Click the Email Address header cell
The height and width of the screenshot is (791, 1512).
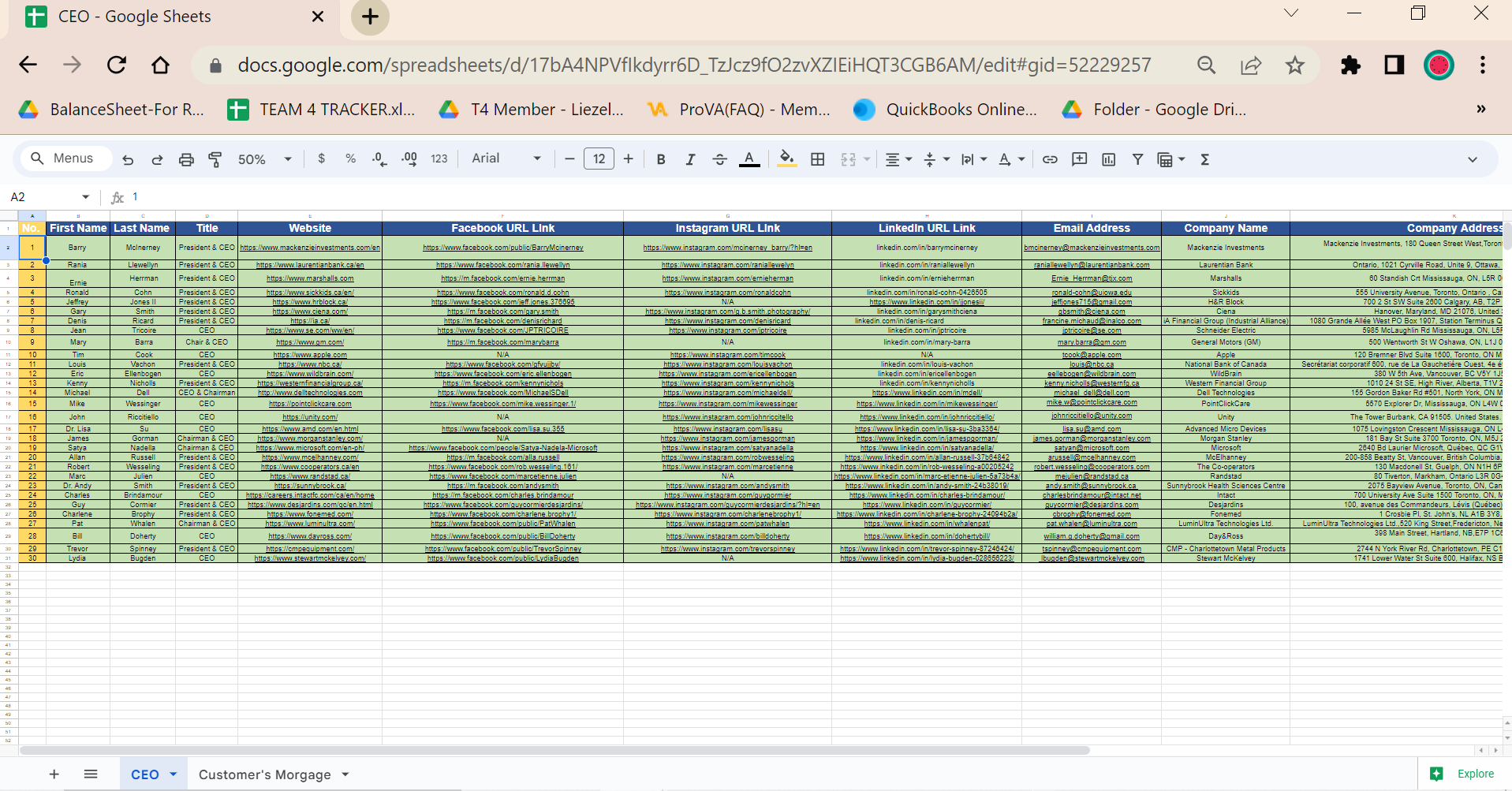1092,228
